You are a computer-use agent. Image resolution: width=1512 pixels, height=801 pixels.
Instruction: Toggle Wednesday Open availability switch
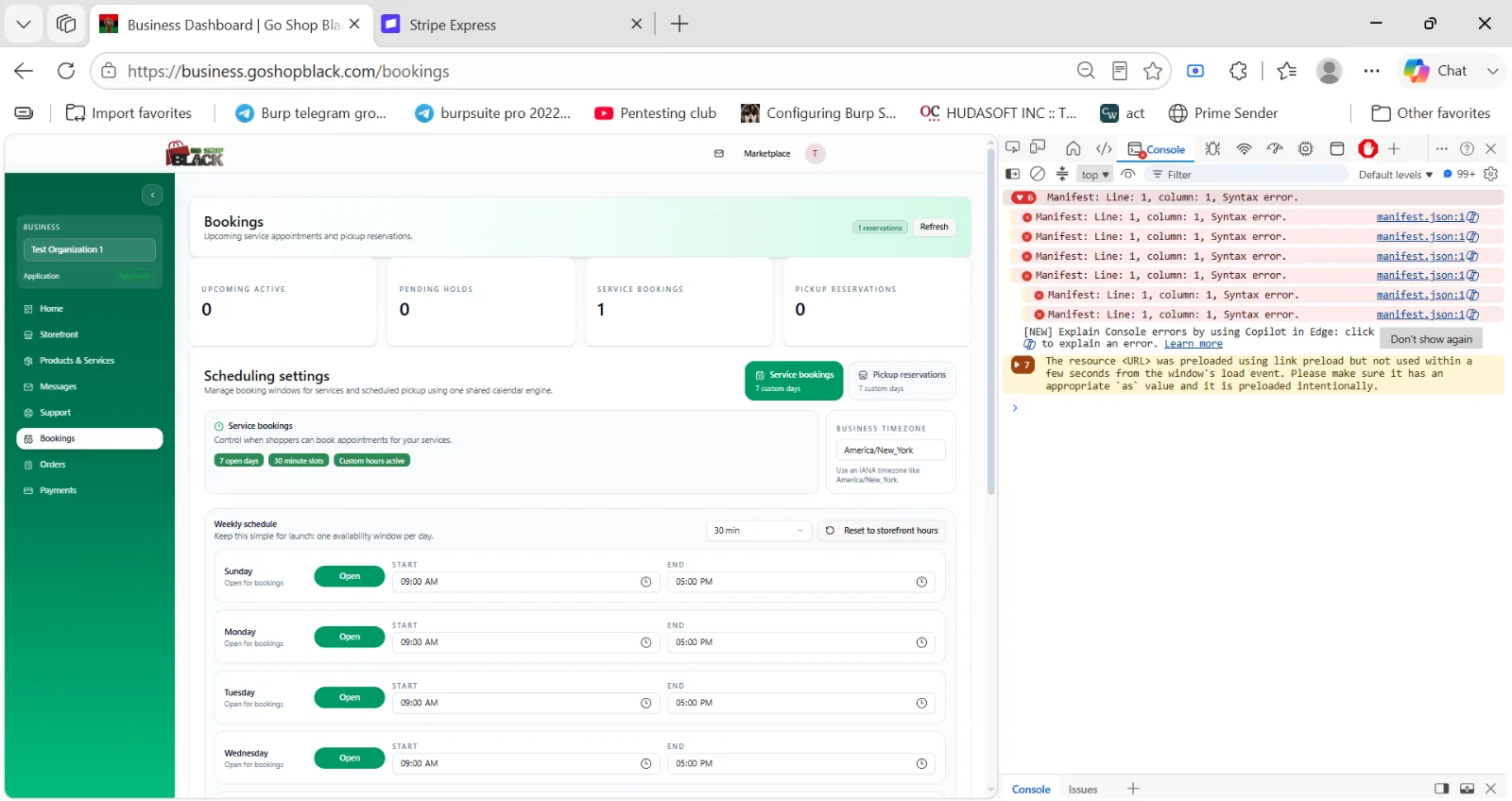[x=350, y=758]
